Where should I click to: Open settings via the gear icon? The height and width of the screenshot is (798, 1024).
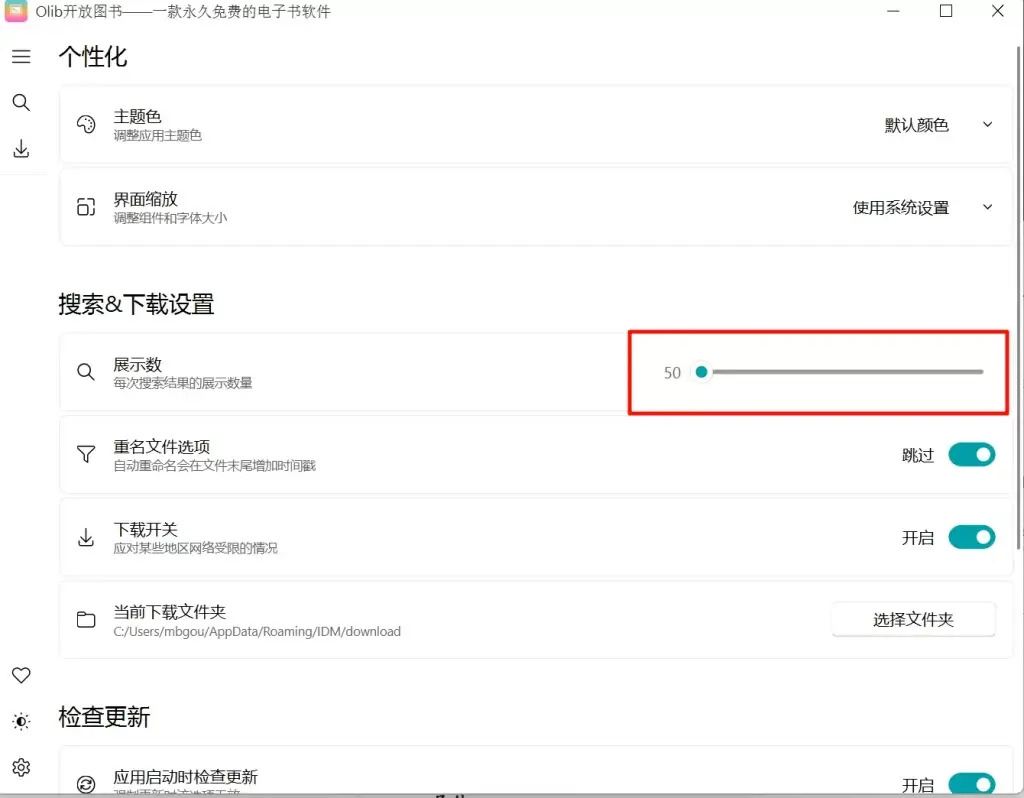click(x=21, y=765)
